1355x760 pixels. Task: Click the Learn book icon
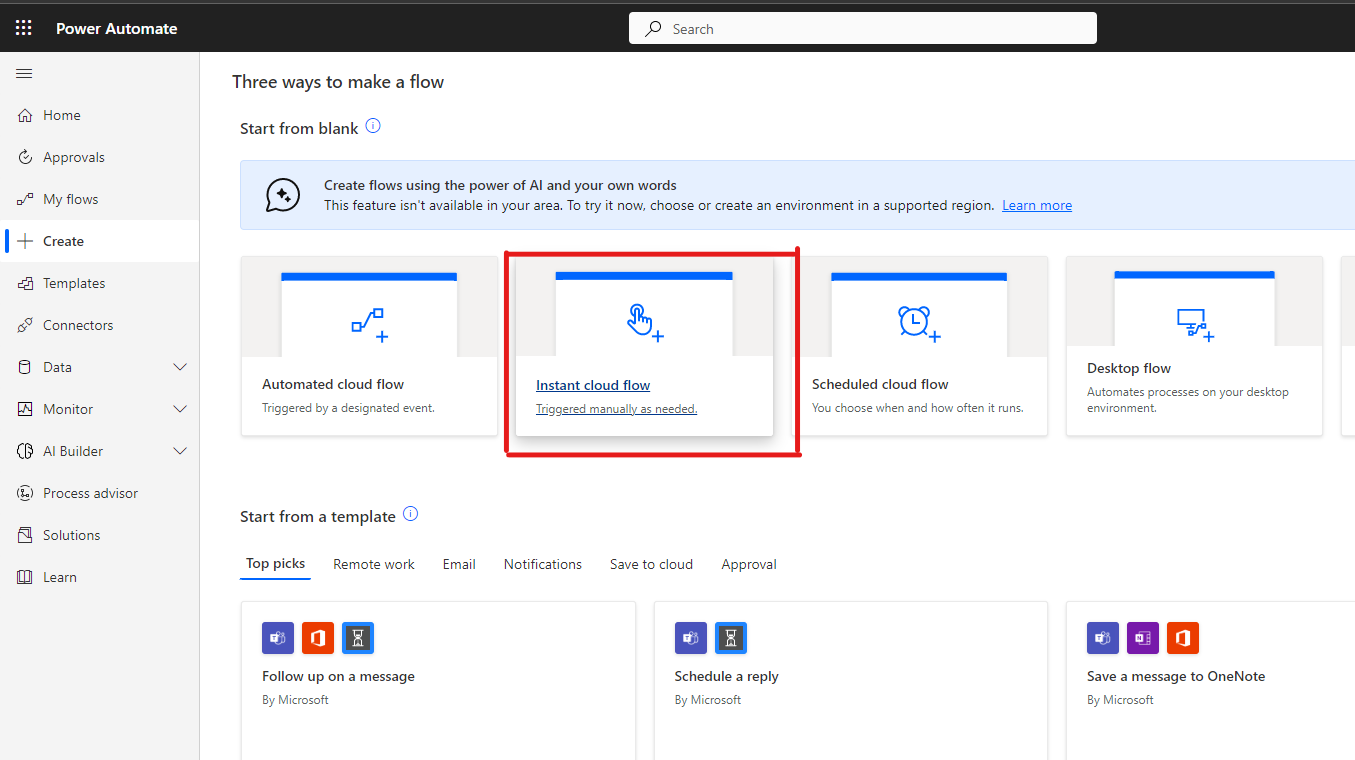[x=25, y=577]
